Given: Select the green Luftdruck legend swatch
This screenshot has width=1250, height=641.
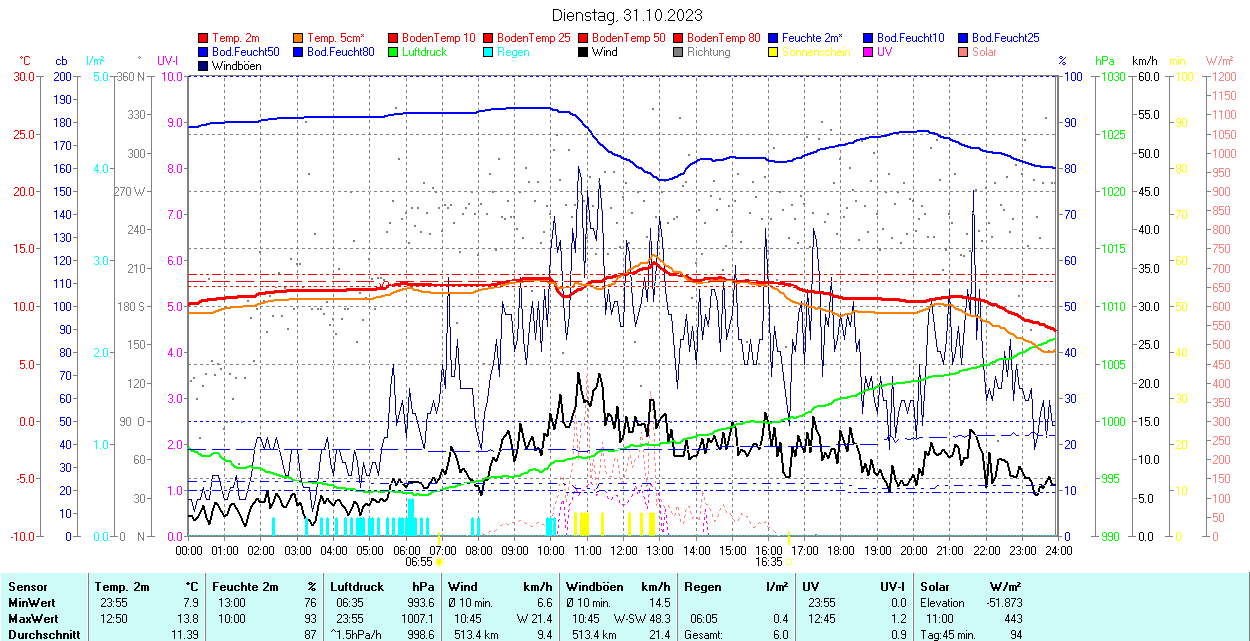Looking at the screenshot, I should click(393, 52).
